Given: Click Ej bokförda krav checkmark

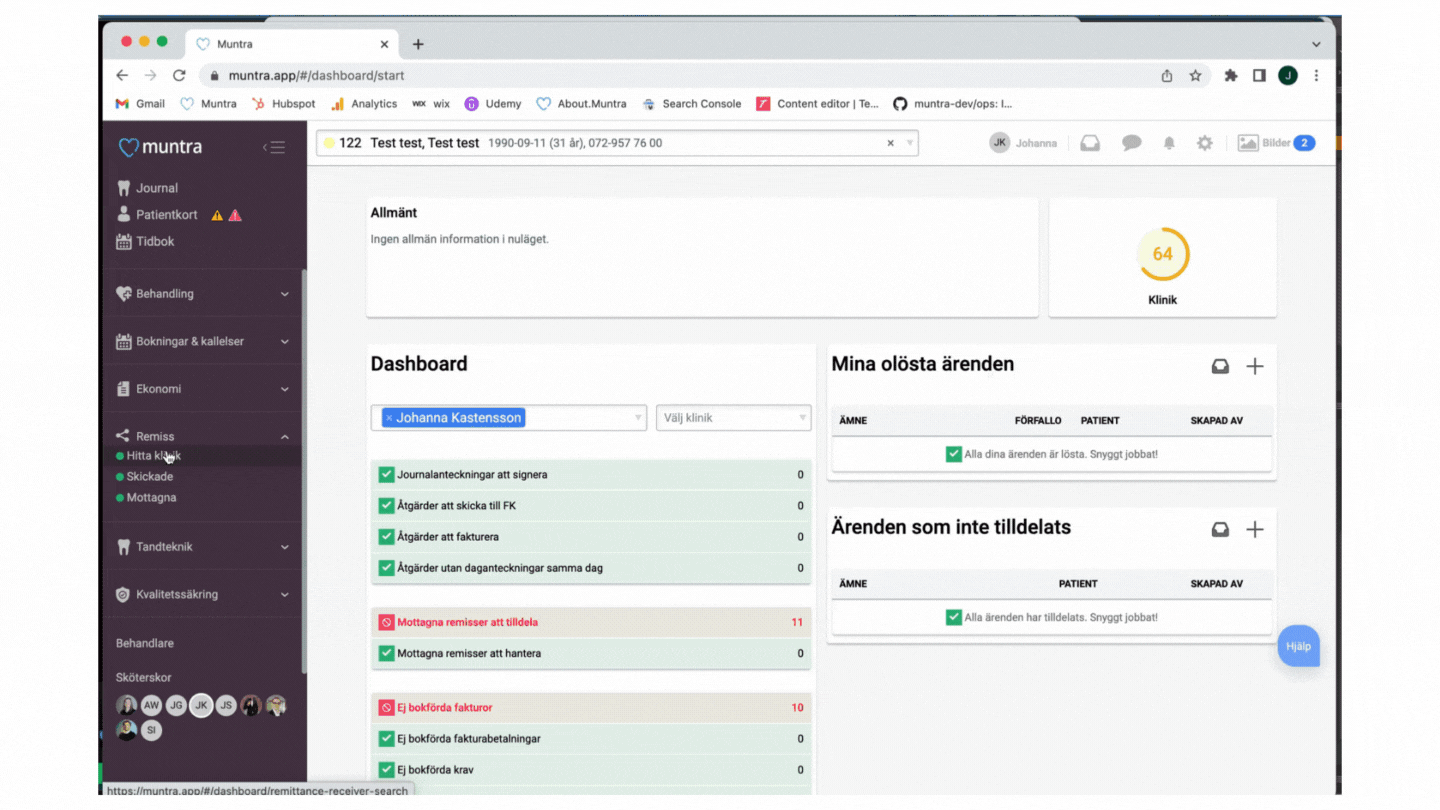Looking at the screenshot, I should 386,770.
